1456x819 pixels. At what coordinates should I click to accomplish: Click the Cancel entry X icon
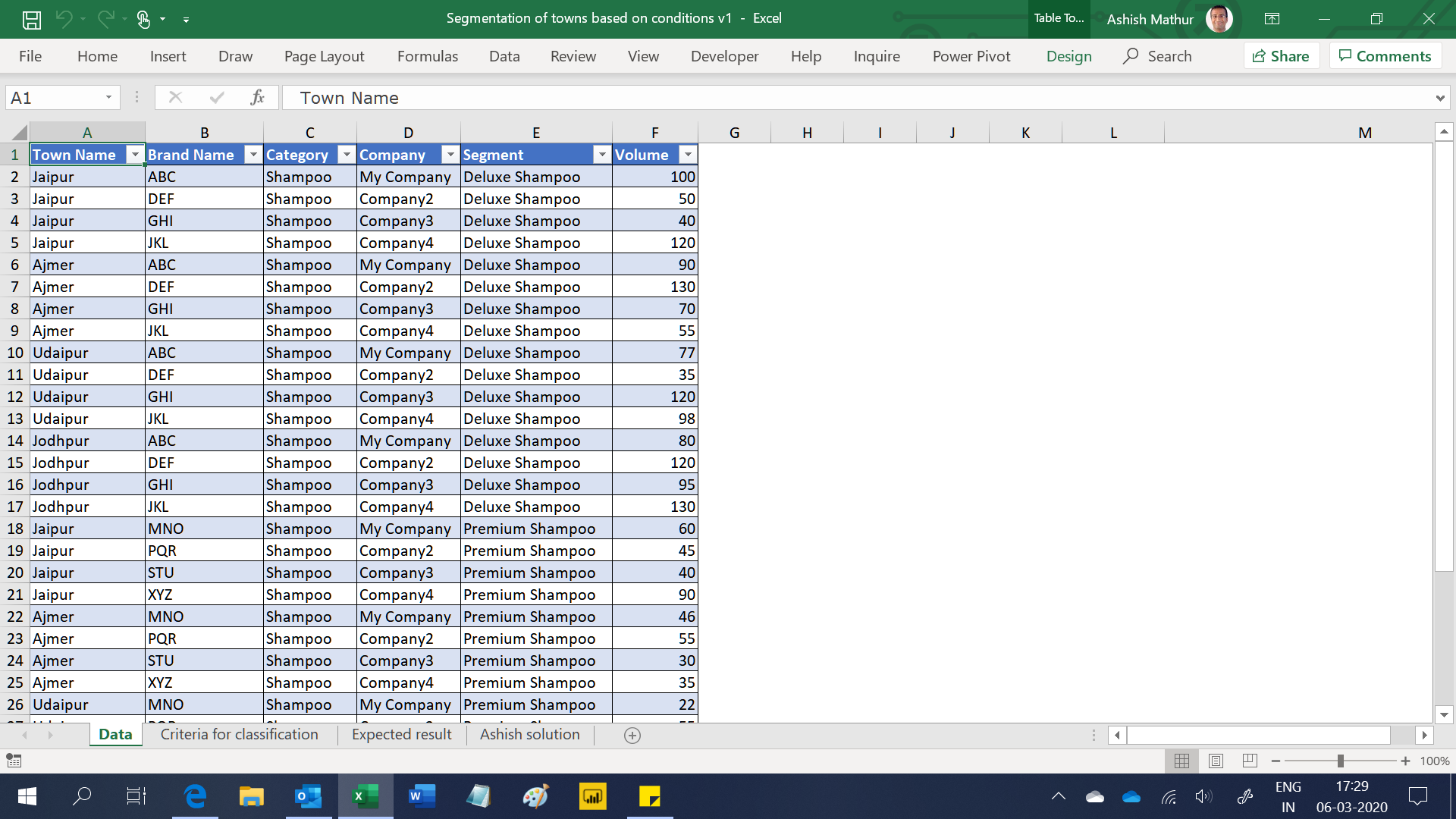pos(175,97)
